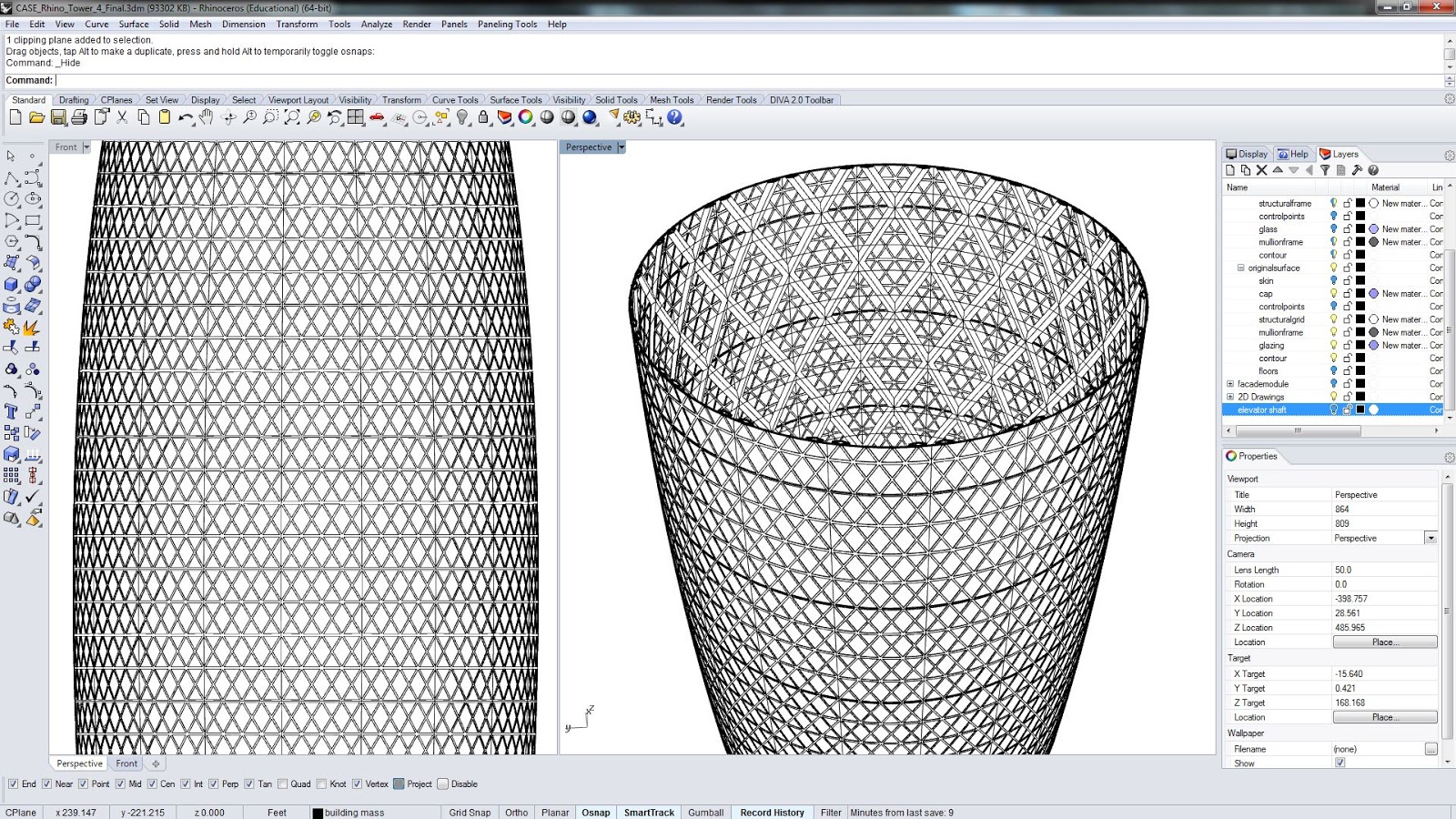Image resolution: width=1456 pixels, height=819 pixels.
Task: Collapse the originalsurface layer tree
Action: point(1240,268)
